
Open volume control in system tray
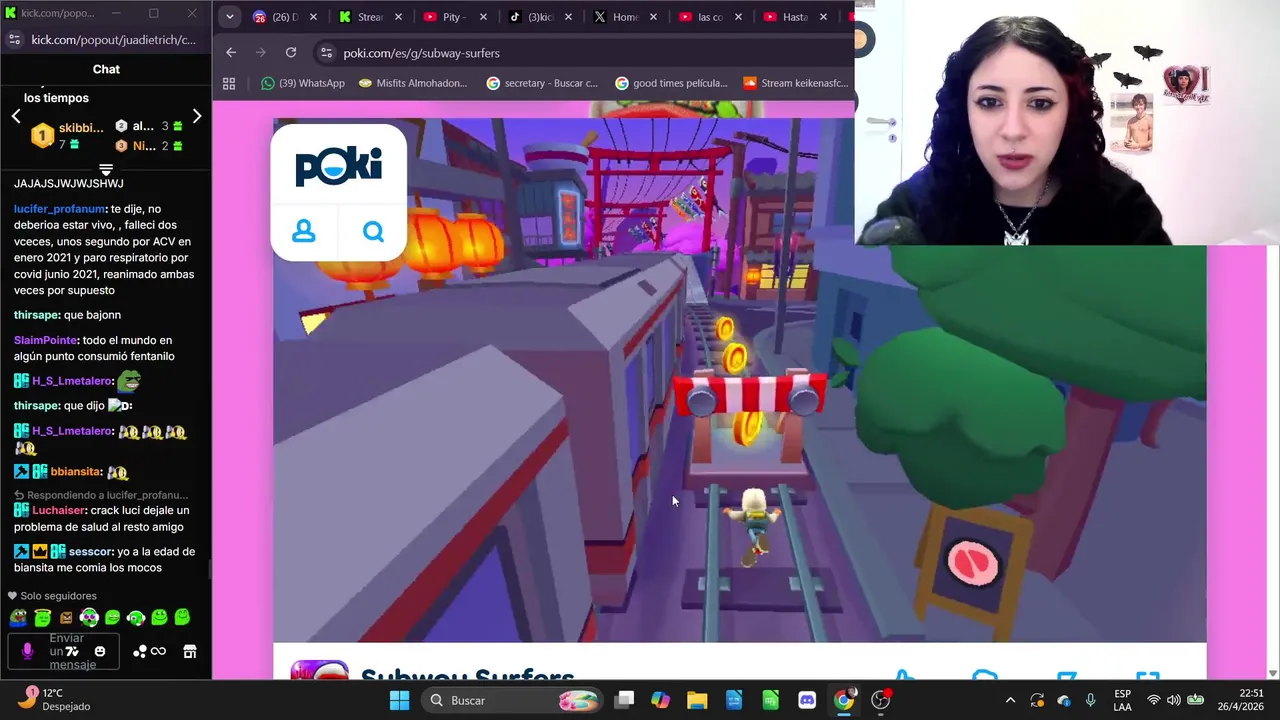pos(1174,700)
